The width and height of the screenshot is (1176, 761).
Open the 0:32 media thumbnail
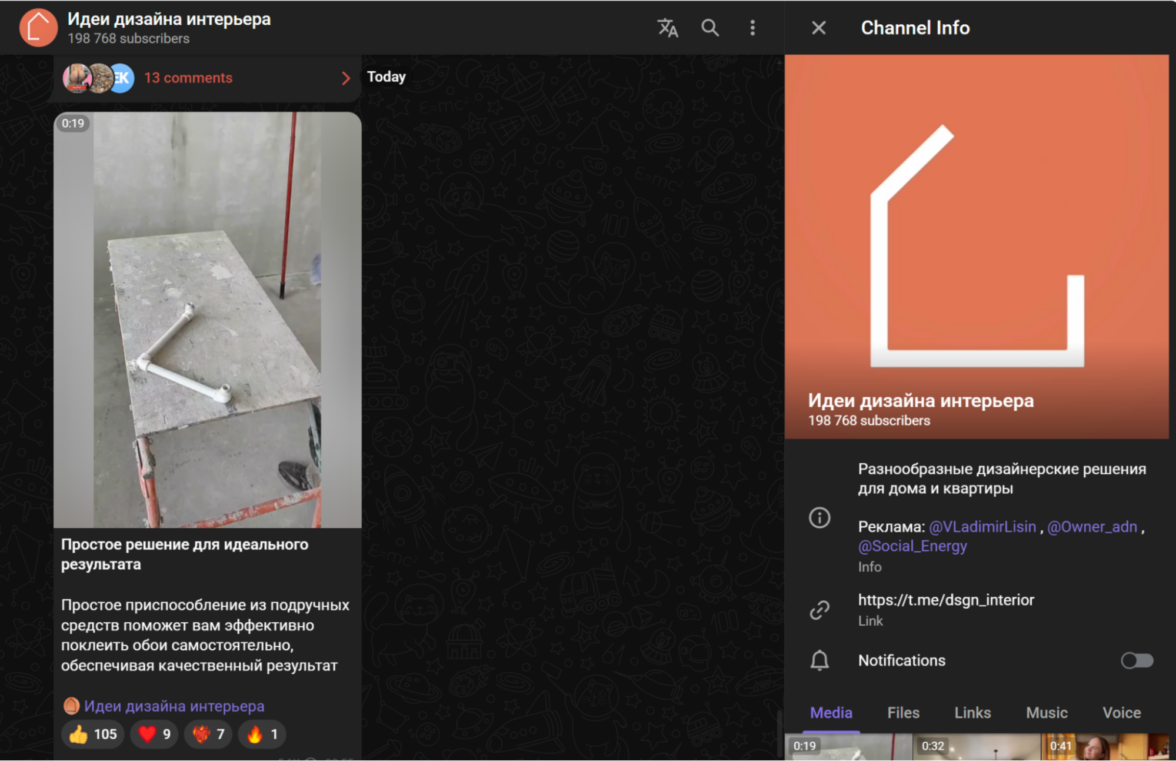coord(976,749)
